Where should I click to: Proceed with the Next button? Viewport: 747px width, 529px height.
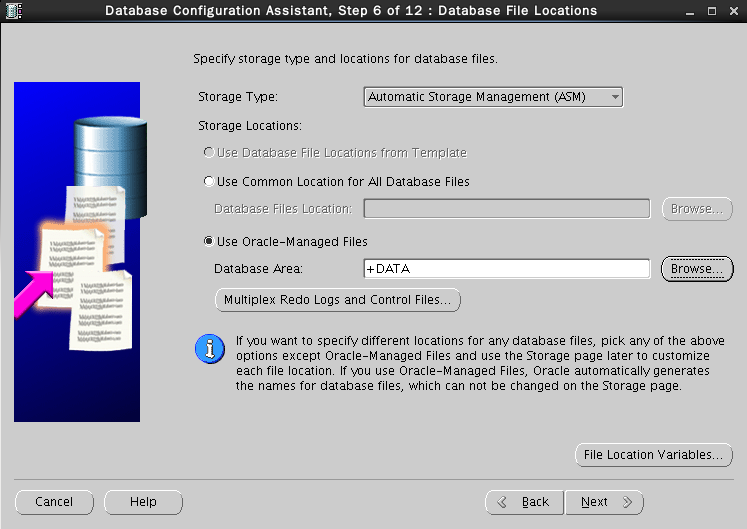604,502
